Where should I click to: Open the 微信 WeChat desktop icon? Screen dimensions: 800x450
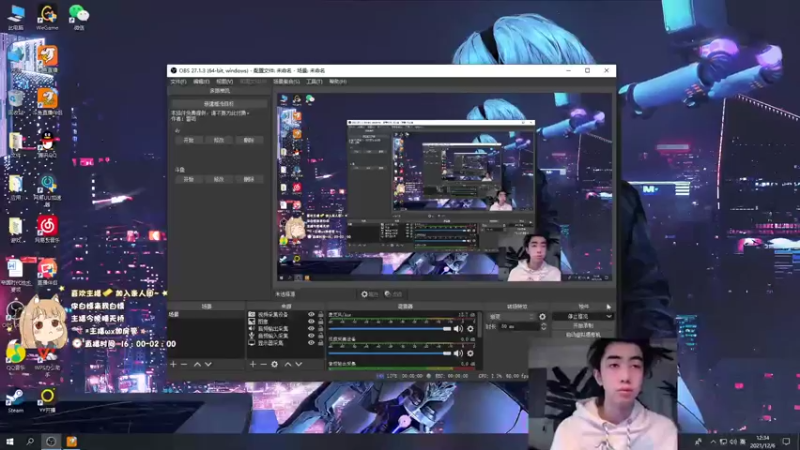(79, 17)
